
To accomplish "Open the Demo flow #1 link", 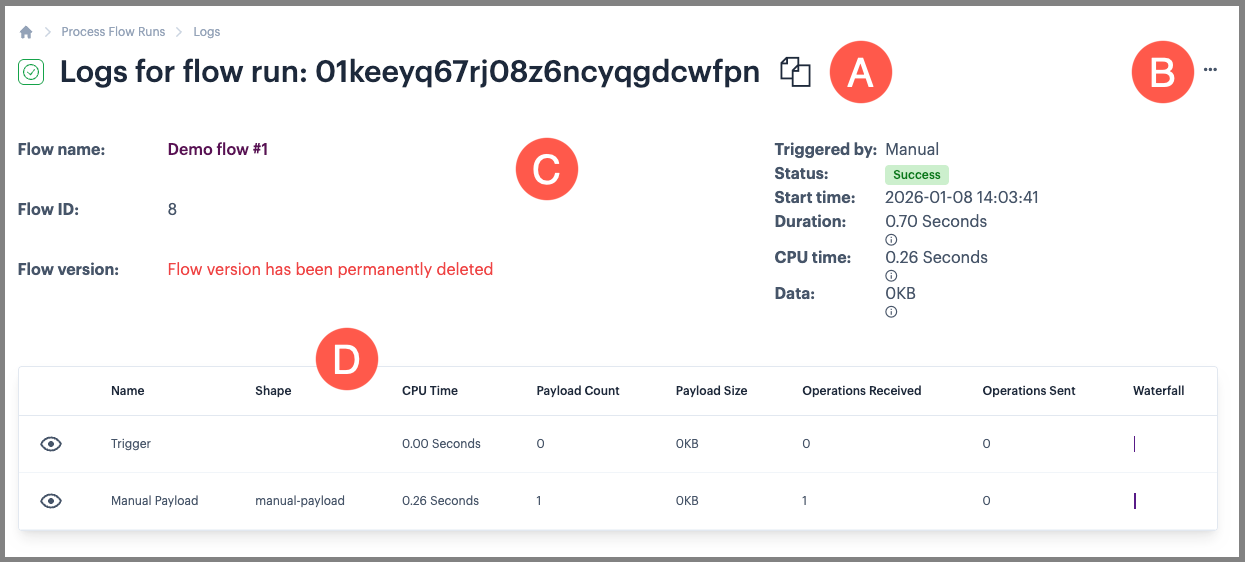I will point(218,150).
